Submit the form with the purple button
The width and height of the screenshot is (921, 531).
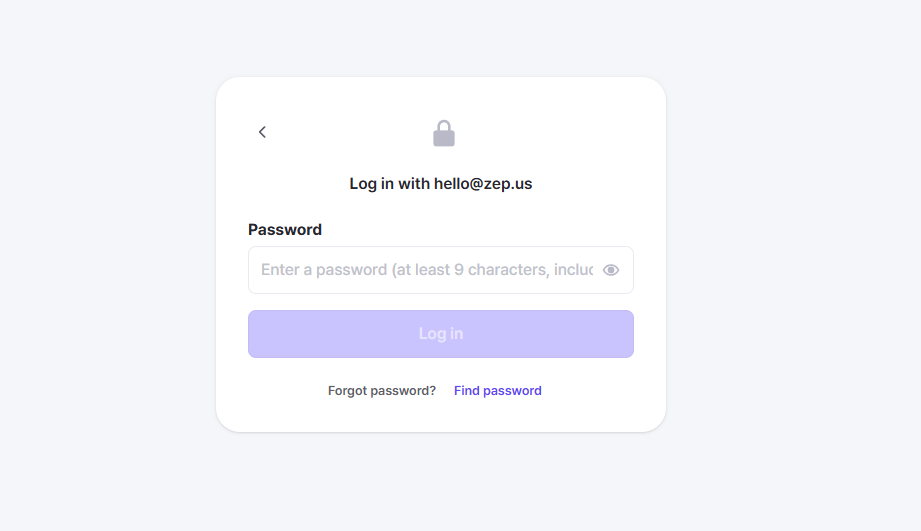coord(440,334)
